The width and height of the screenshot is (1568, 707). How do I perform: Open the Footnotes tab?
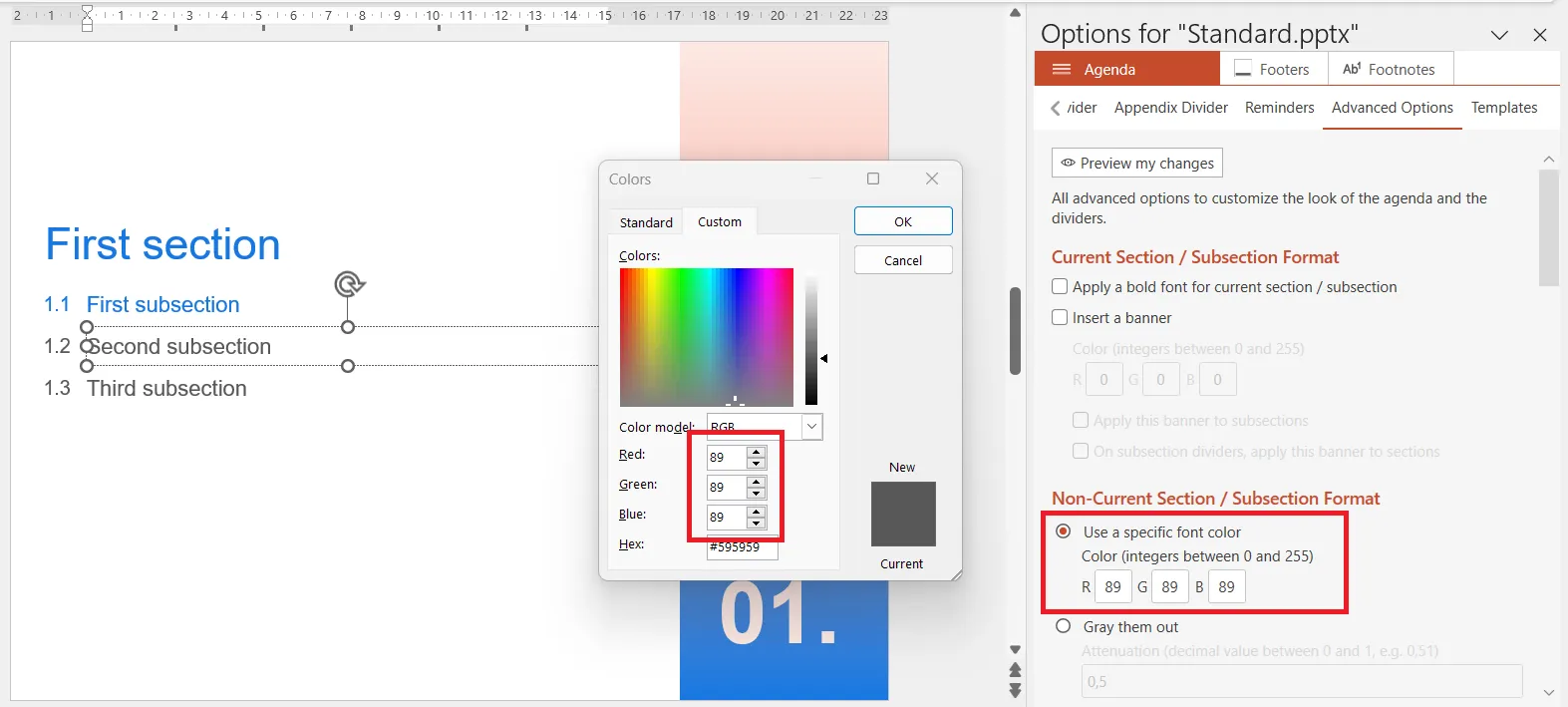coord(1392,69)
